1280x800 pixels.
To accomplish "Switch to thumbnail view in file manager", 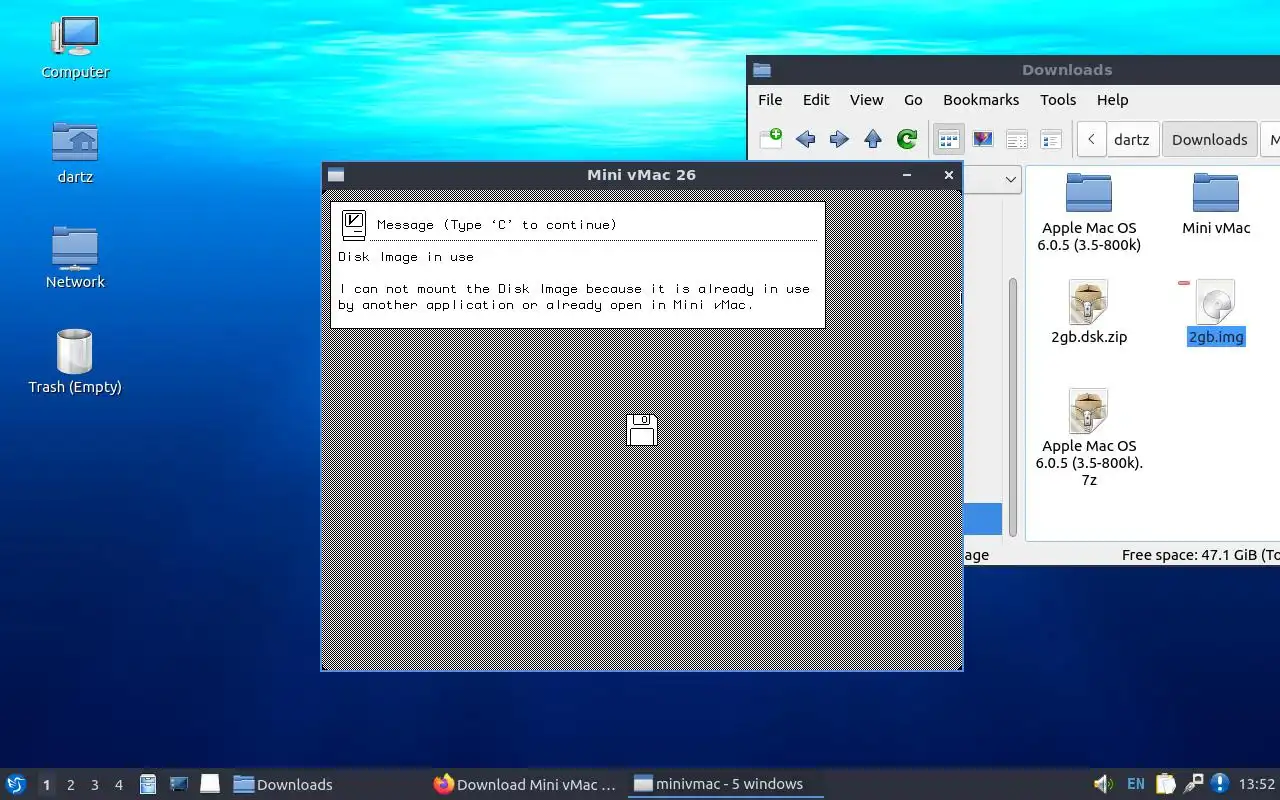I will pyautogui.click(x=983, y=140).
